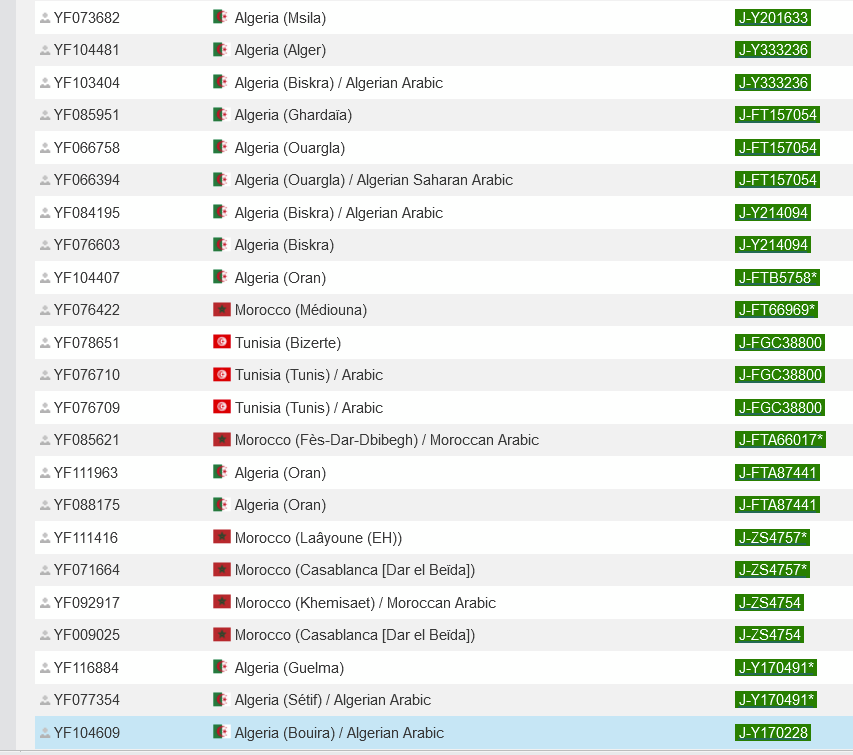This screenshot has width=853, height=755.
Task: Click person icon beside YF073682
Action: tap(45, 18)
